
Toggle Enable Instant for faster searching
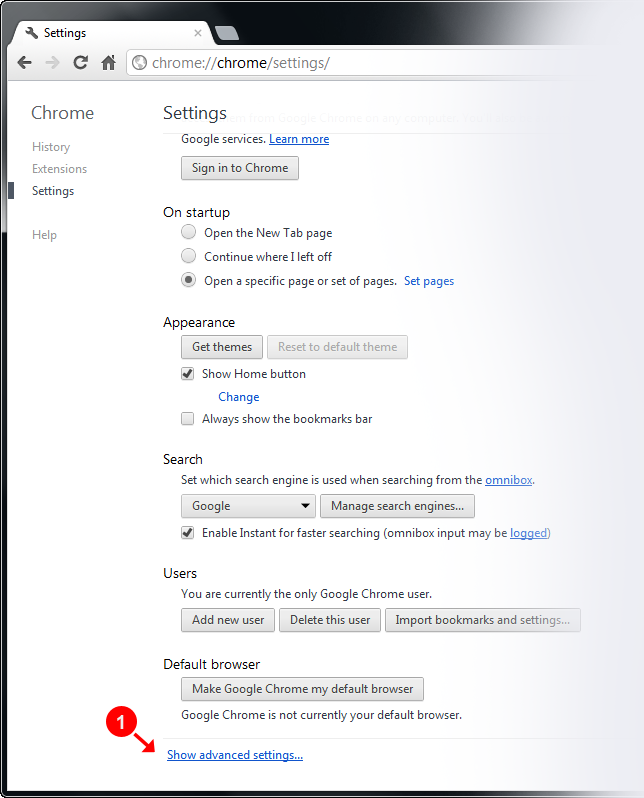click(188, 533)
